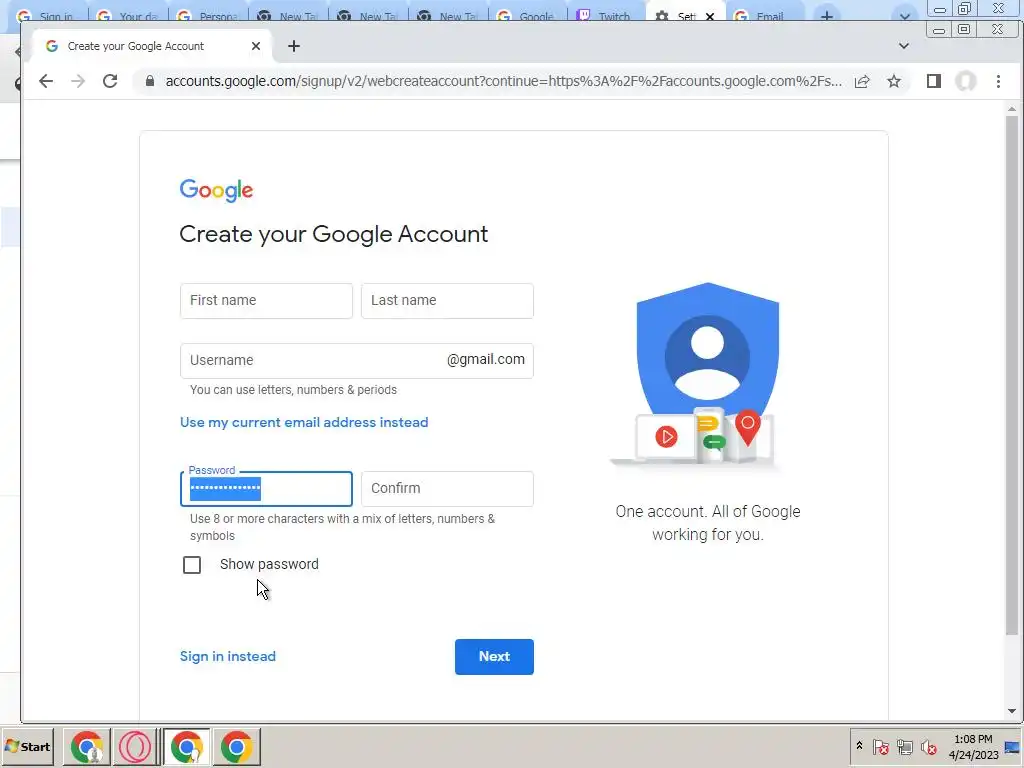The width and height of the screenshot is (1024, 768).
Task: Open a new tab with the plus button
Action: [294, 46]
